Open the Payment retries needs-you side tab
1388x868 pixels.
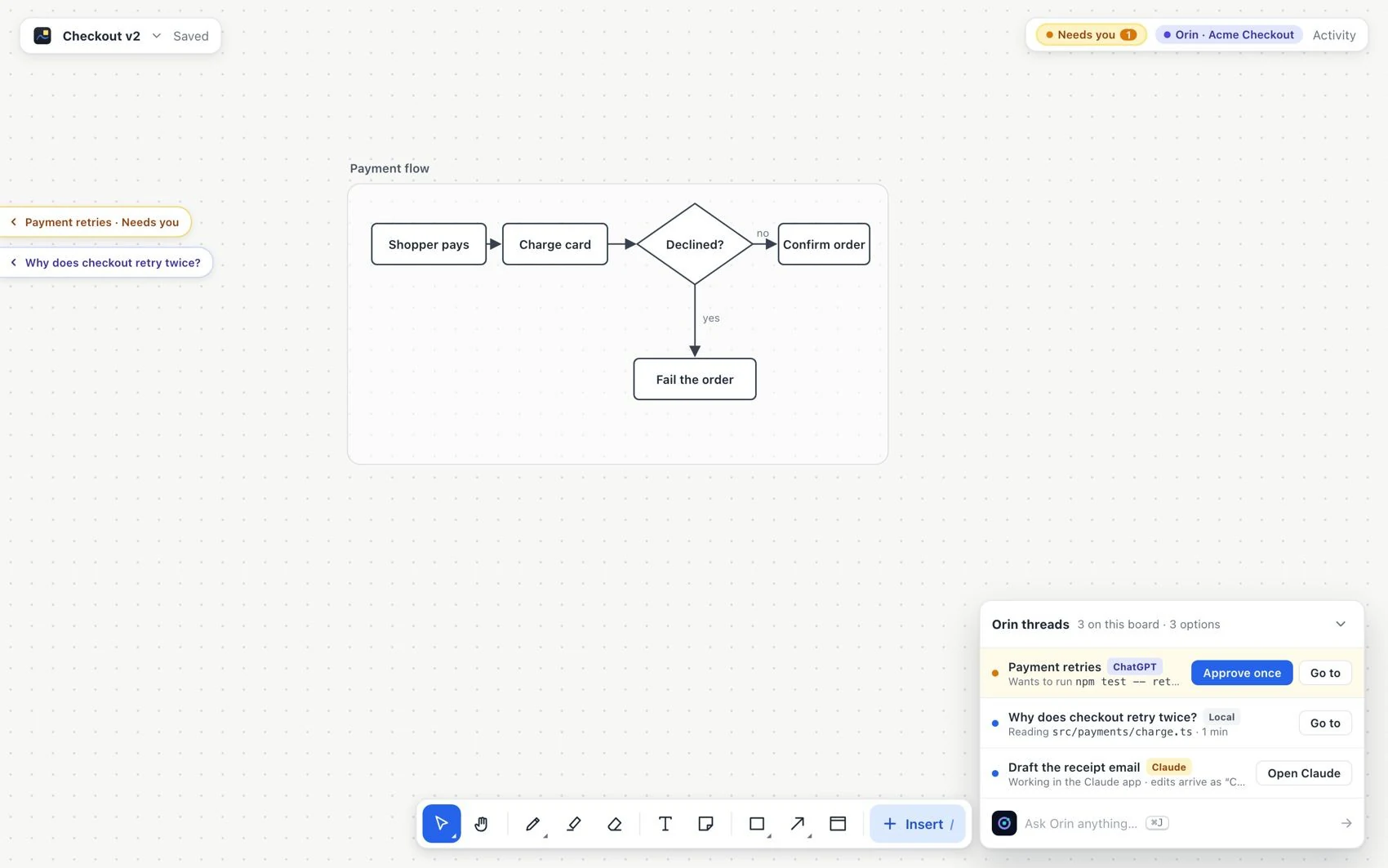96,222
